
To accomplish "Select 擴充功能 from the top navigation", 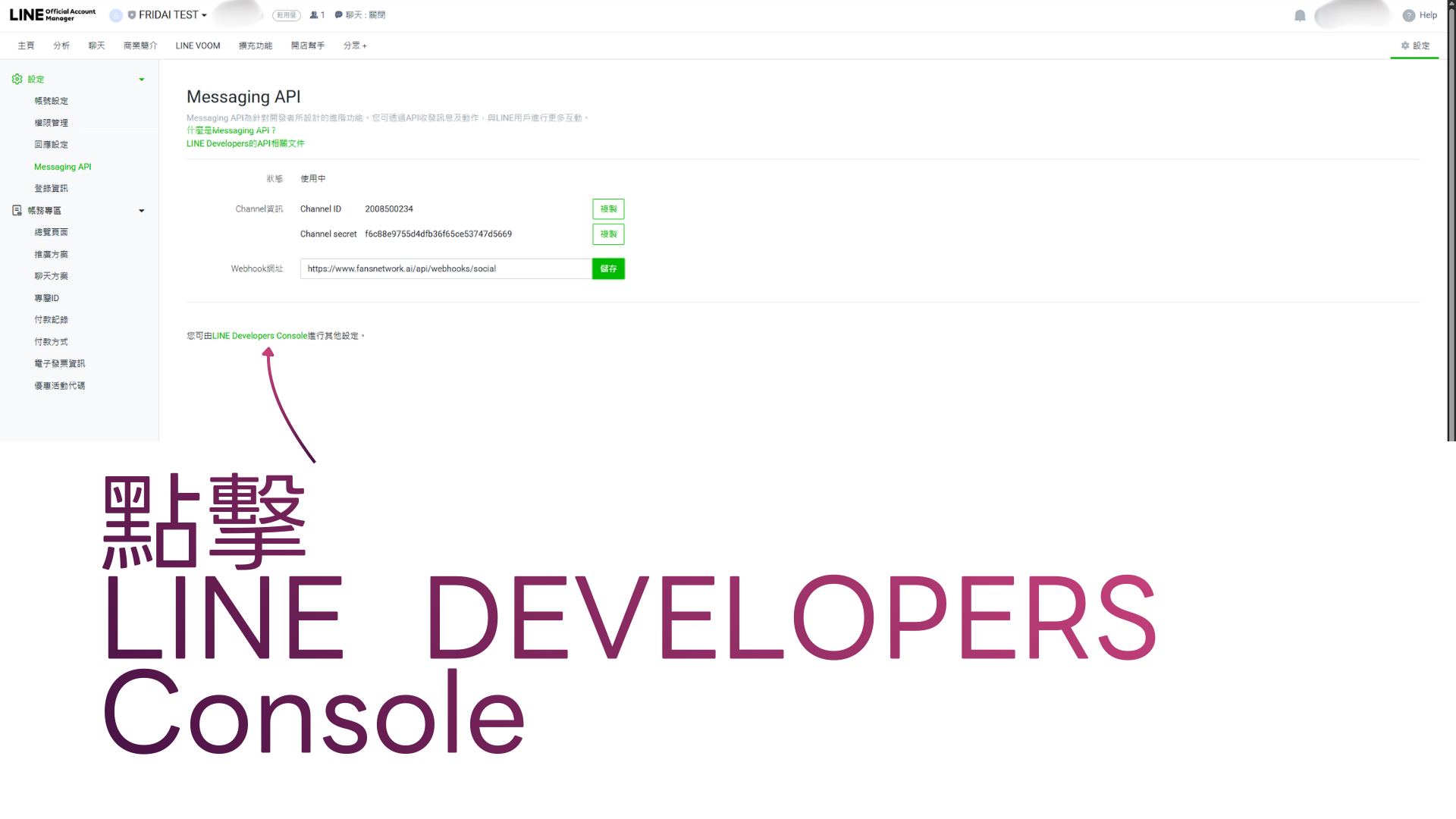I will (x=255, y=45).
